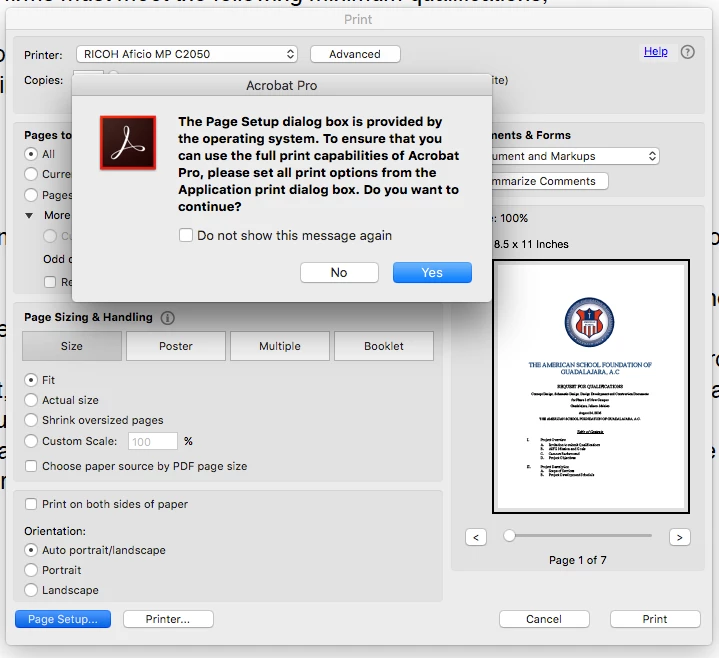The width and height of the screenshot is (719, 658).
Task: Select the Poster tab
Action: coord(176,346)
